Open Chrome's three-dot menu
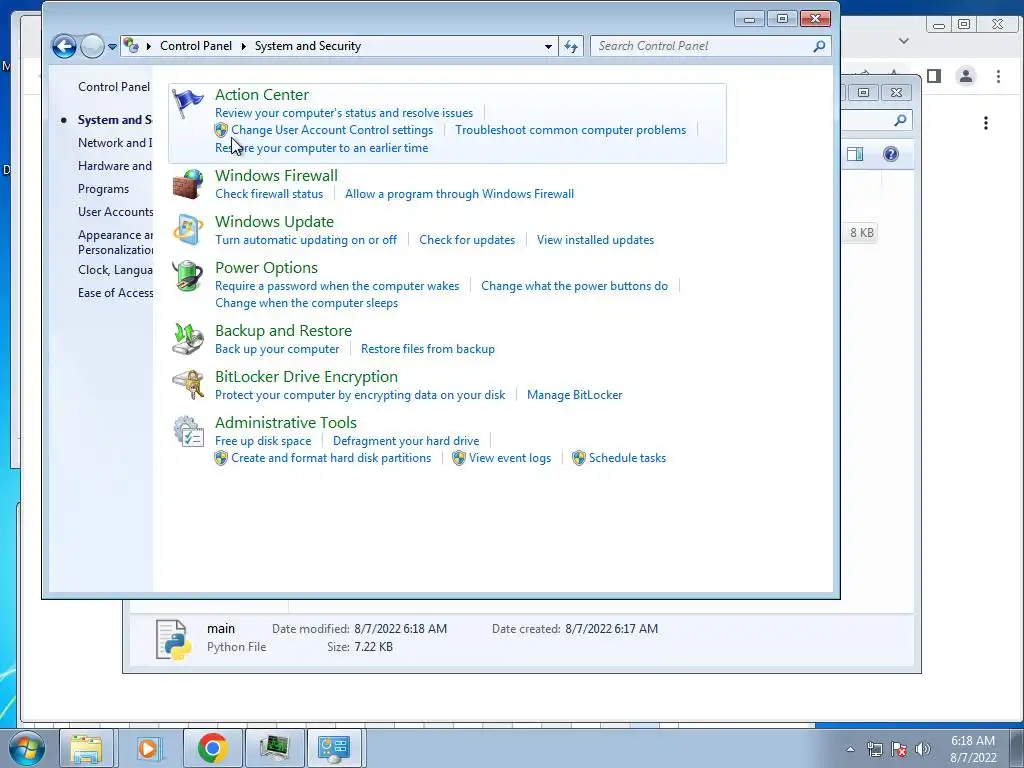The width and height of the screenshot is (1024, 768). (x=998, y=76)
